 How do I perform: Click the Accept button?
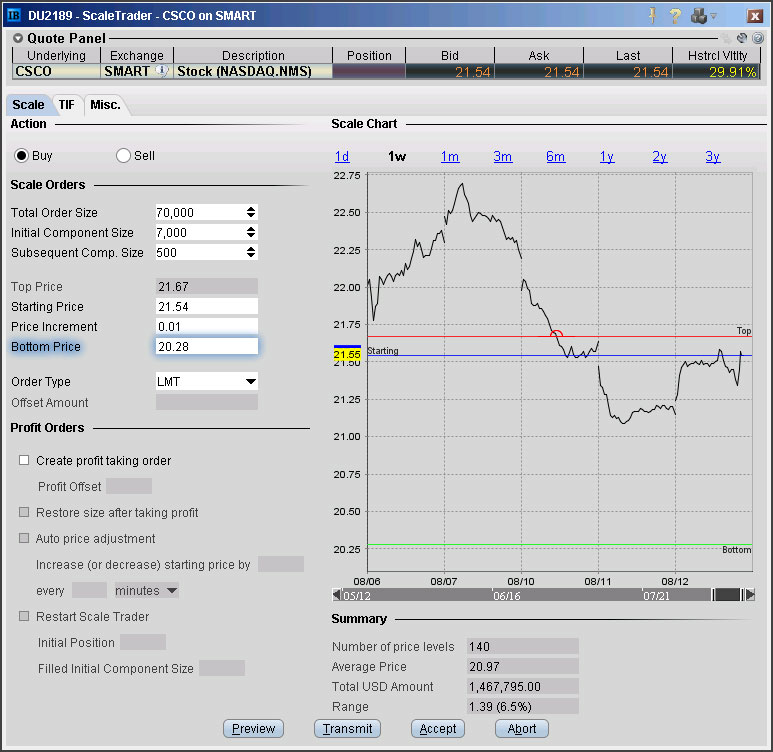click(x=438, y=728)
